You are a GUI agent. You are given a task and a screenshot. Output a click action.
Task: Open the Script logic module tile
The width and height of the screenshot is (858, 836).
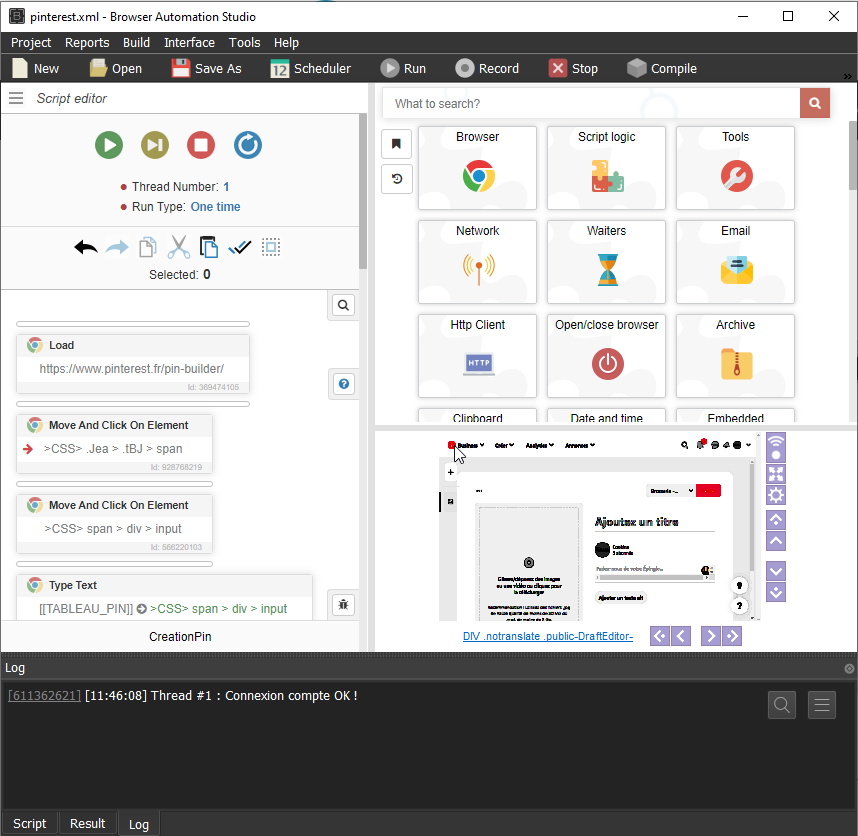pos(606,168)
